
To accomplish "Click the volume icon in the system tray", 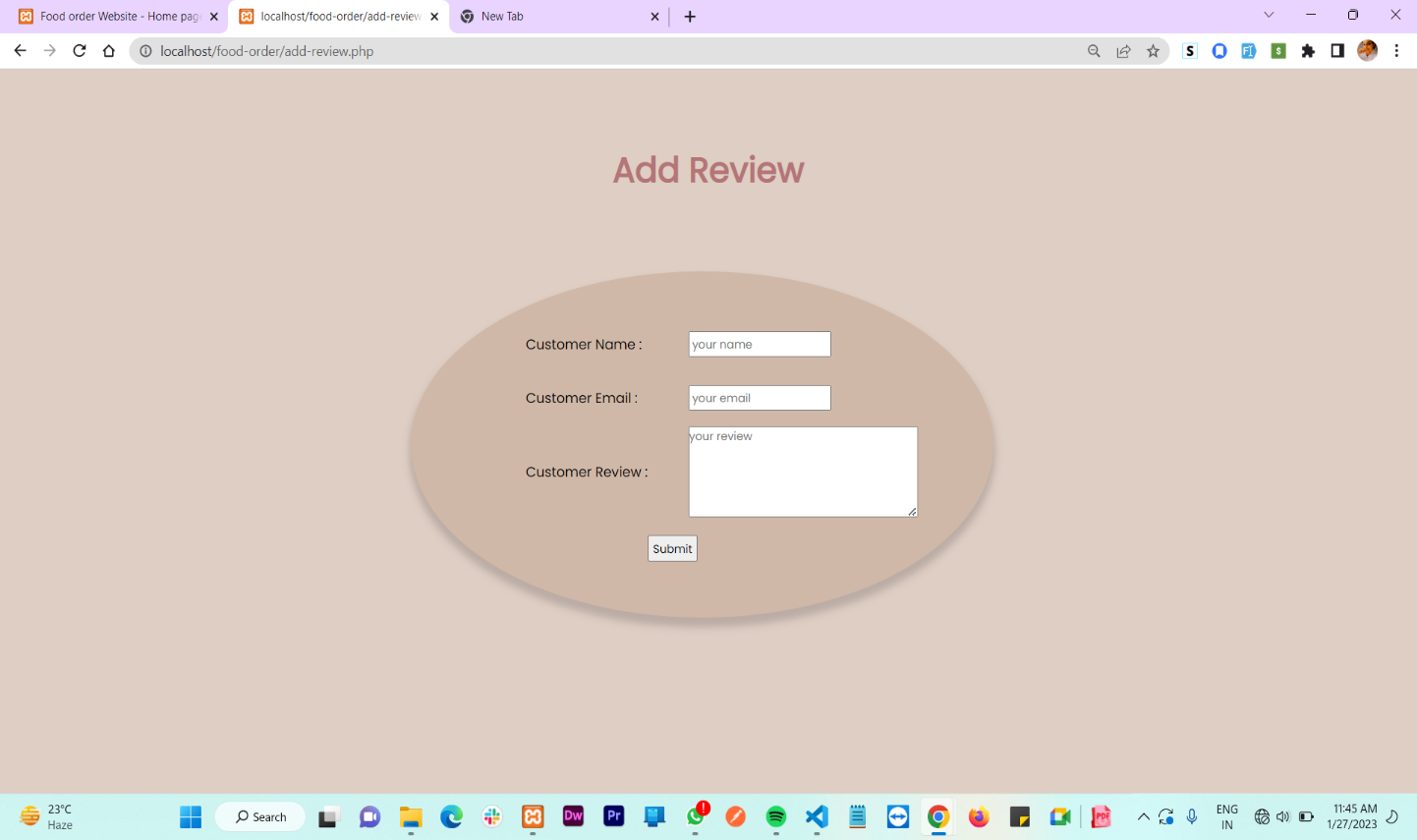I will (x=1284, y=816).
